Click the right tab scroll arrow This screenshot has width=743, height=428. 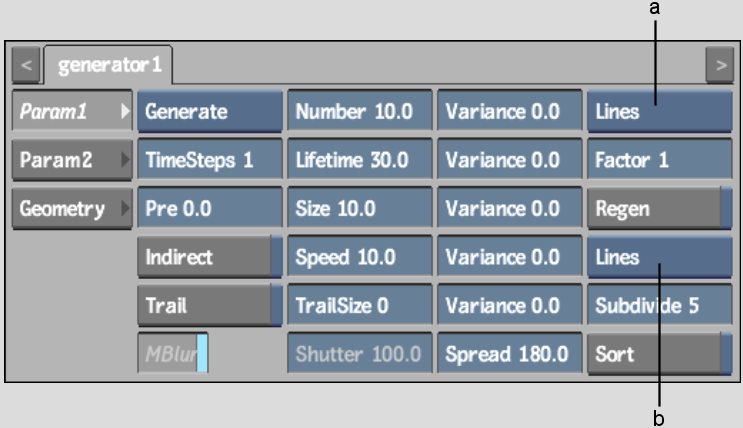click(719, 65)
